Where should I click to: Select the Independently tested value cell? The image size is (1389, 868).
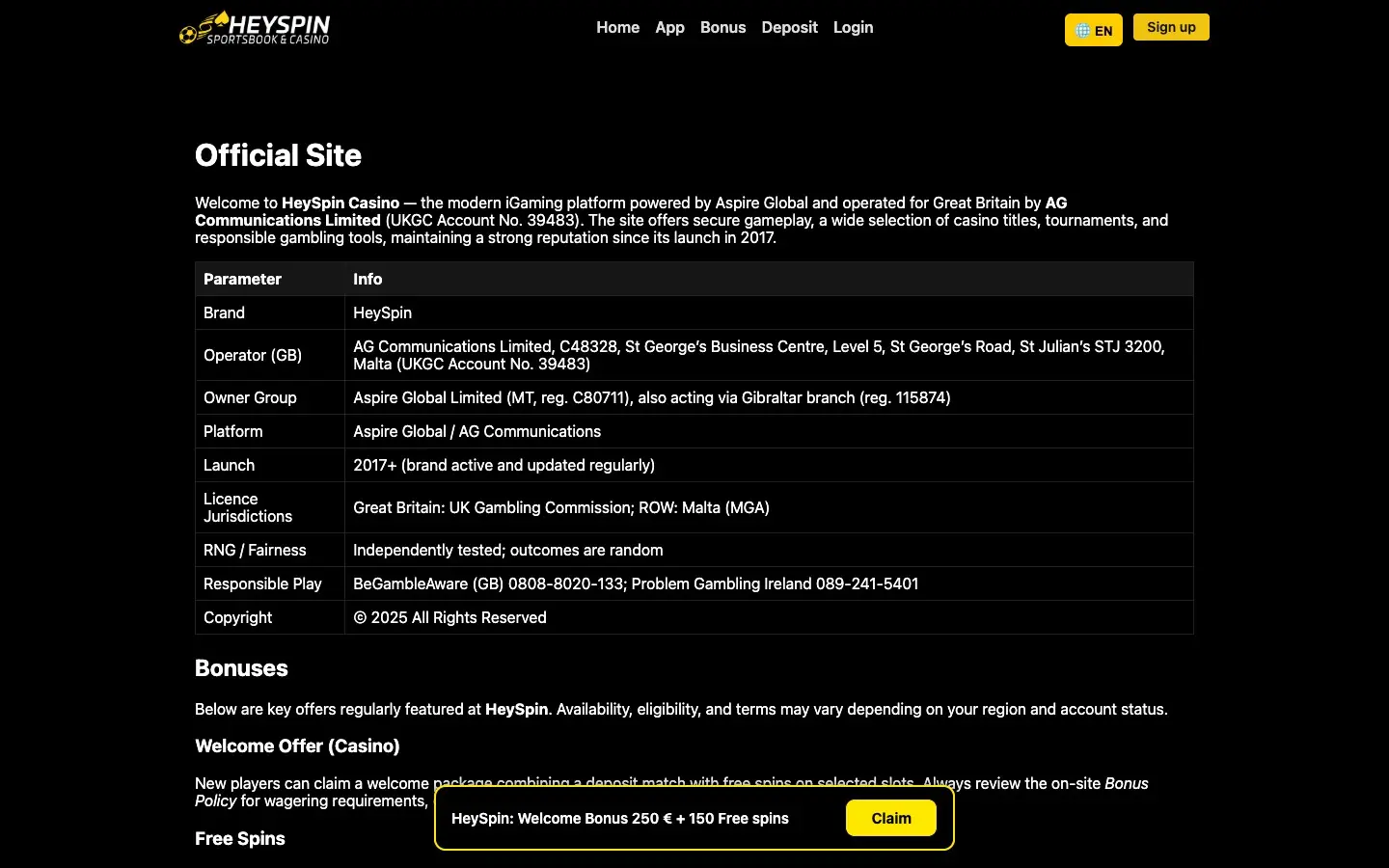pos(769,550)
